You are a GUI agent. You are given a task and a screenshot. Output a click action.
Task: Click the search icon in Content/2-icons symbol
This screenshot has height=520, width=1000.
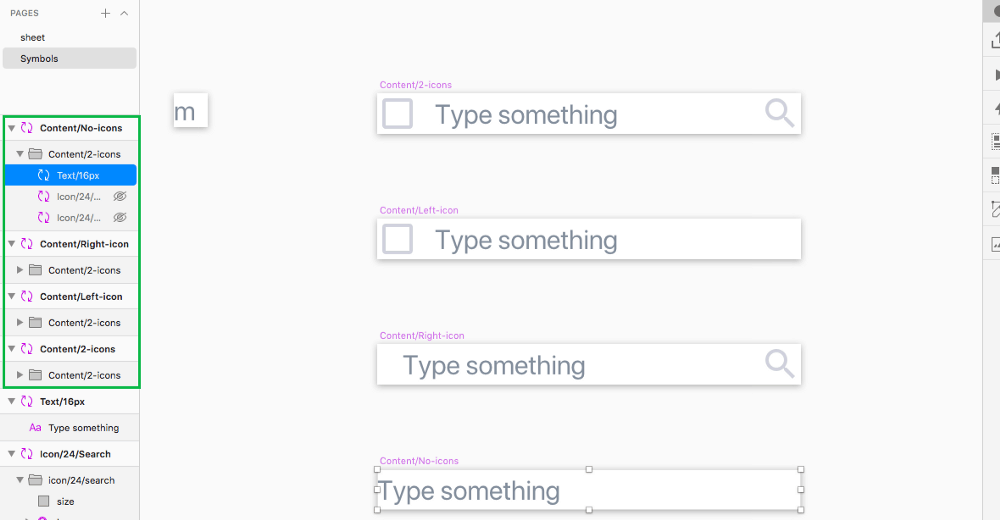(x=779, y=114)
